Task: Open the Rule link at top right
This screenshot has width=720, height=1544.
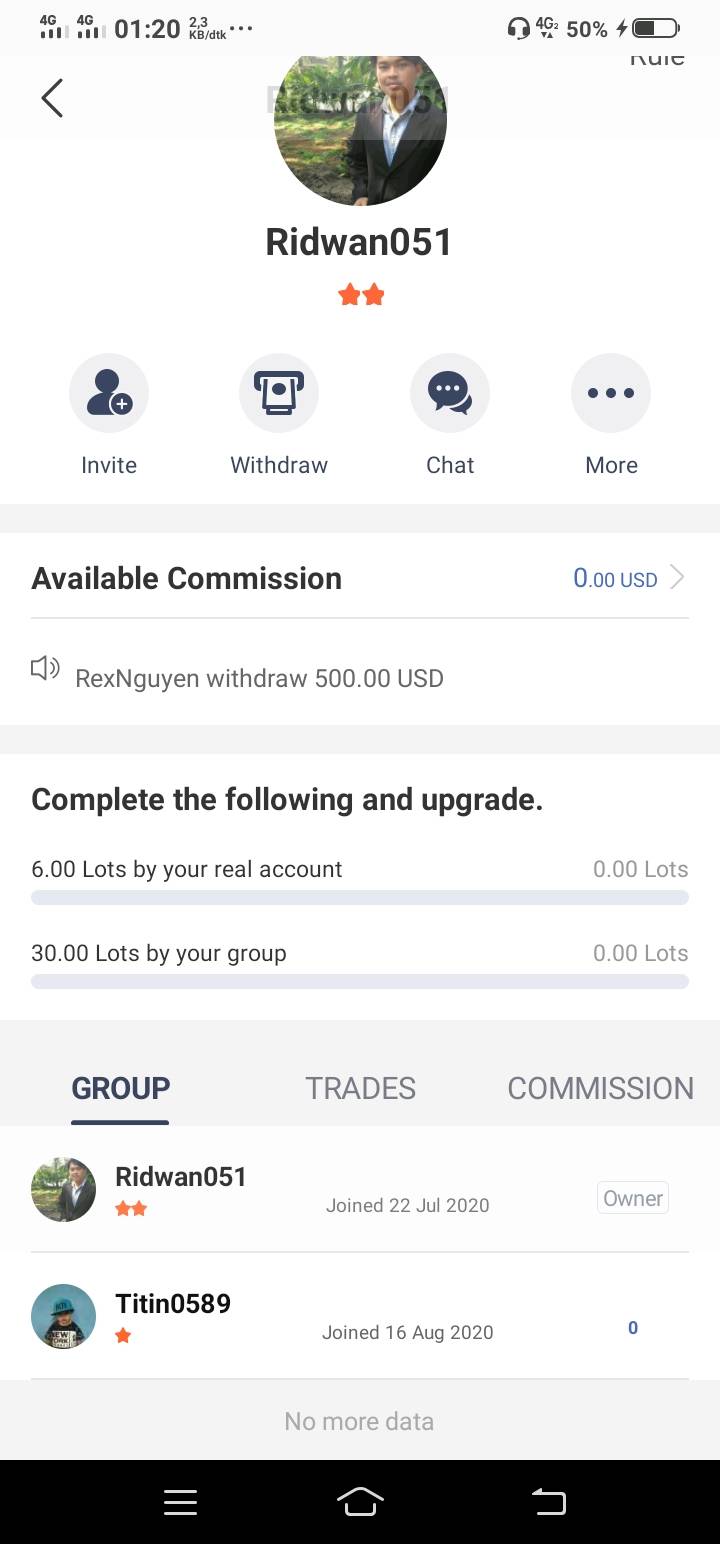Action: (x=657, y=60)
